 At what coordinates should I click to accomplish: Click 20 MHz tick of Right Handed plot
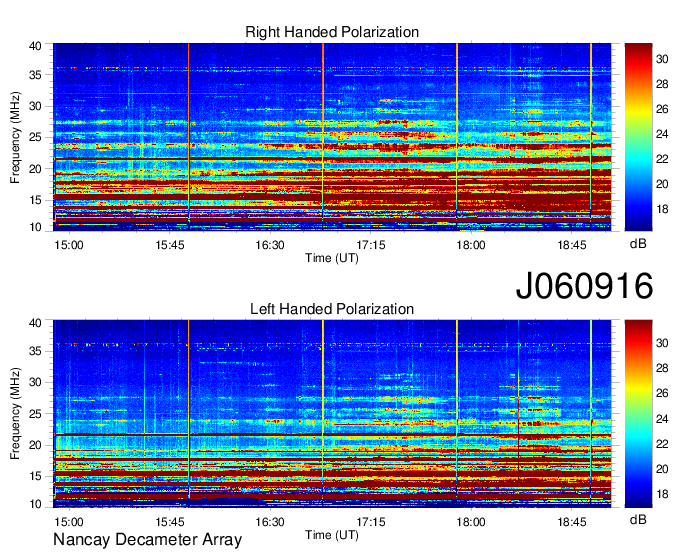(x=36, y=169)
